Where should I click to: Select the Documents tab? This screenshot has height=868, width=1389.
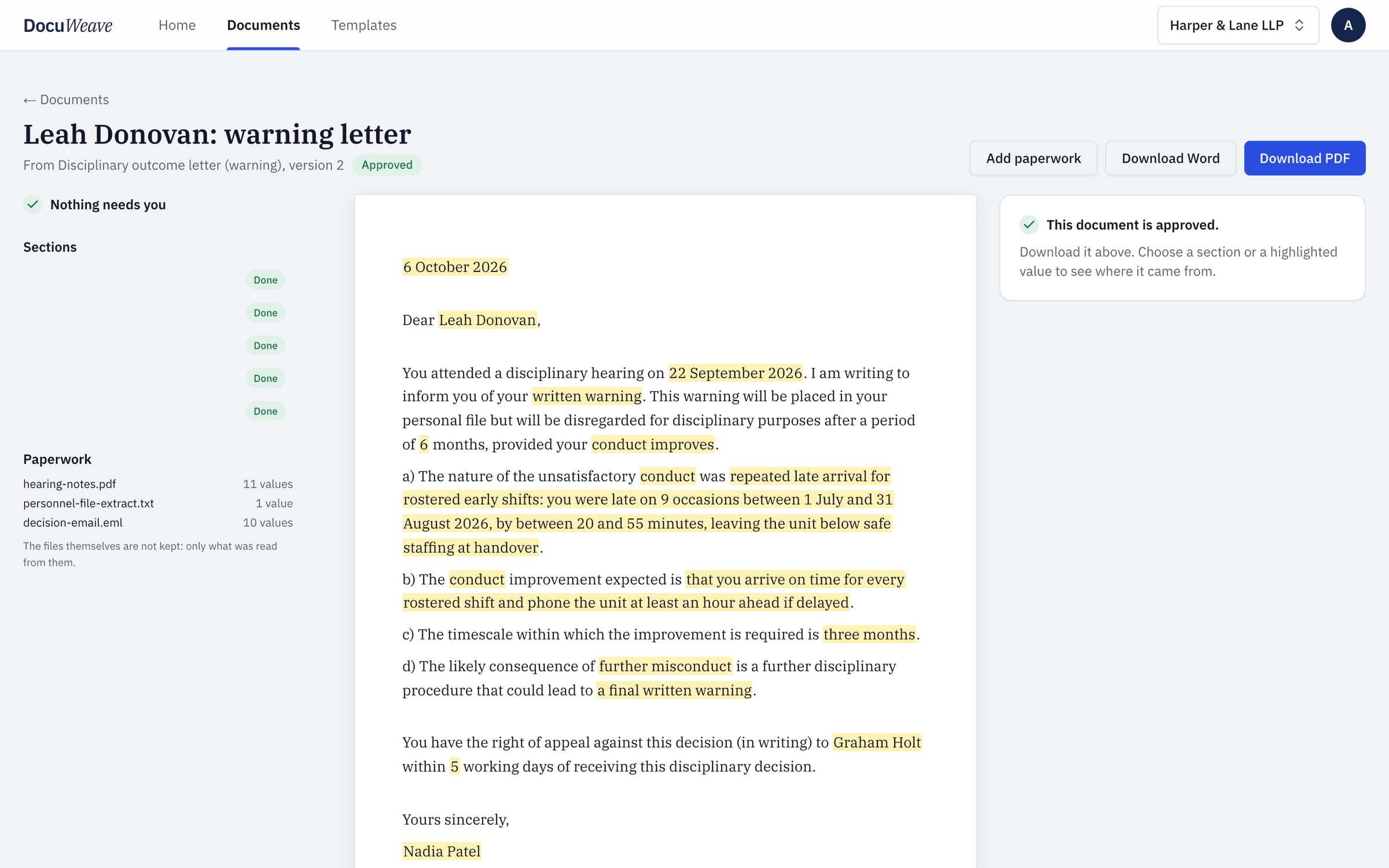click(x=263, y=25)
